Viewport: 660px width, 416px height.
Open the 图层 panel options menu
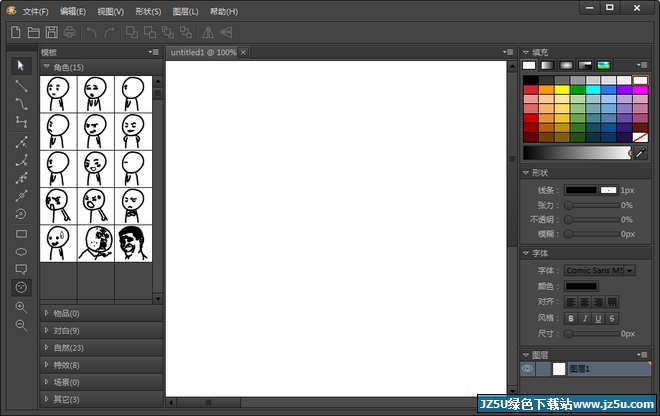pos(642,355)
